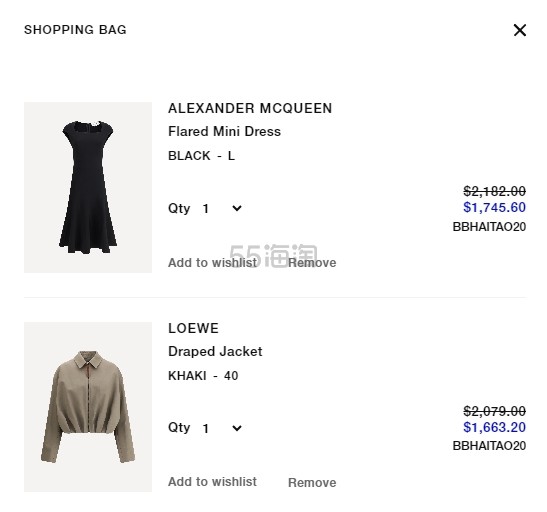Click the ALEXANDER MCQUEEN brand name
Viewport: 547px width, 512px height.
pos(250,108)
